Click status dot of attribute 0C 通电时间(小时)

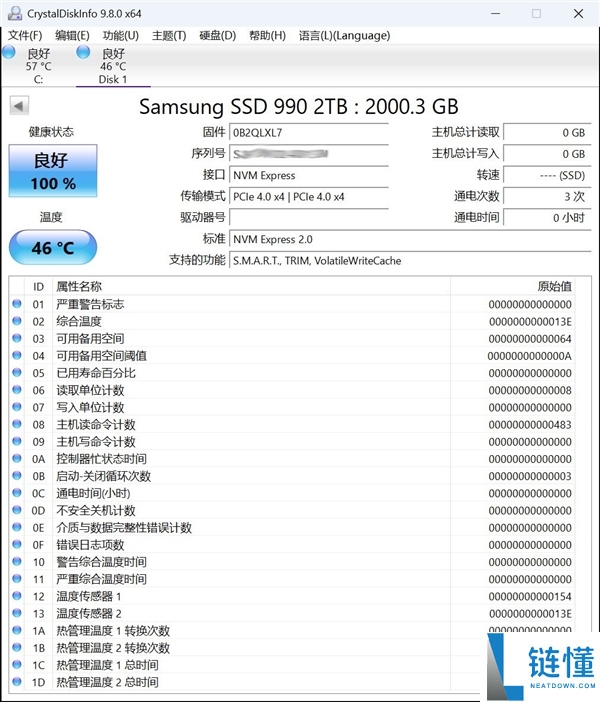click(17, 493)
